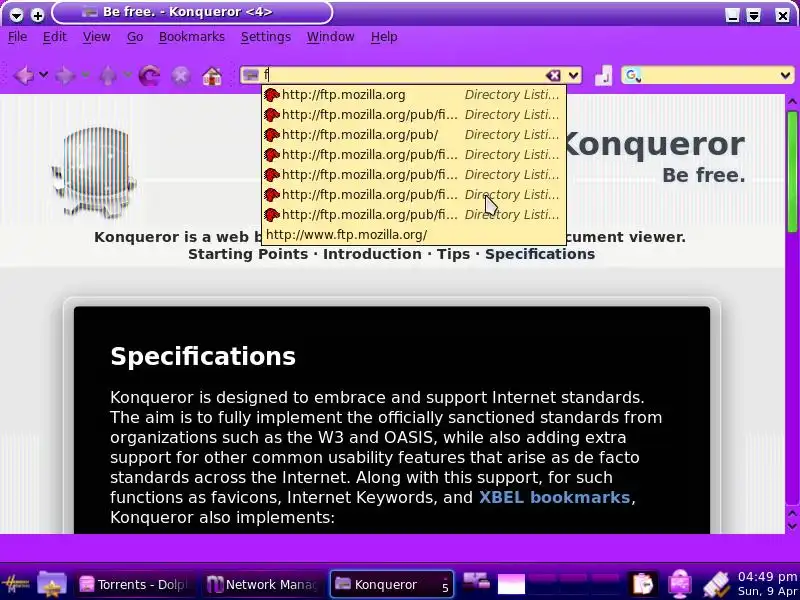Viewport: 800px width, 600px height.
Task: Follow the Tips link
Action: click(x=453, y=254)
